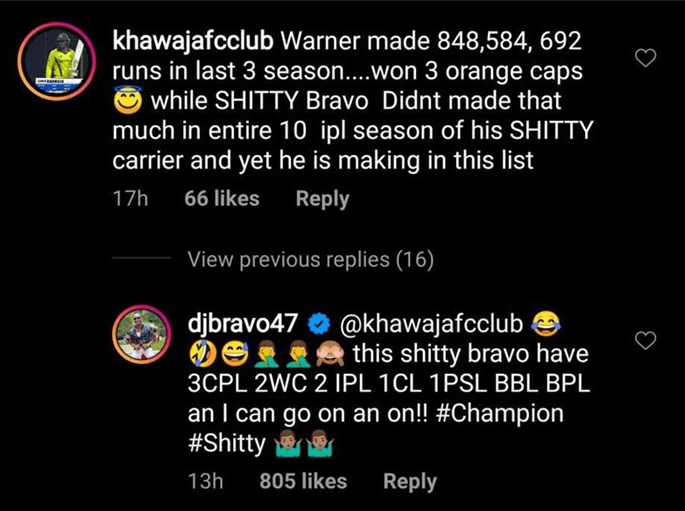This screenshot has height=511, width=685.
Task: Click the see-no-evil monkey emoji
Action: click(x=331, y=354)
